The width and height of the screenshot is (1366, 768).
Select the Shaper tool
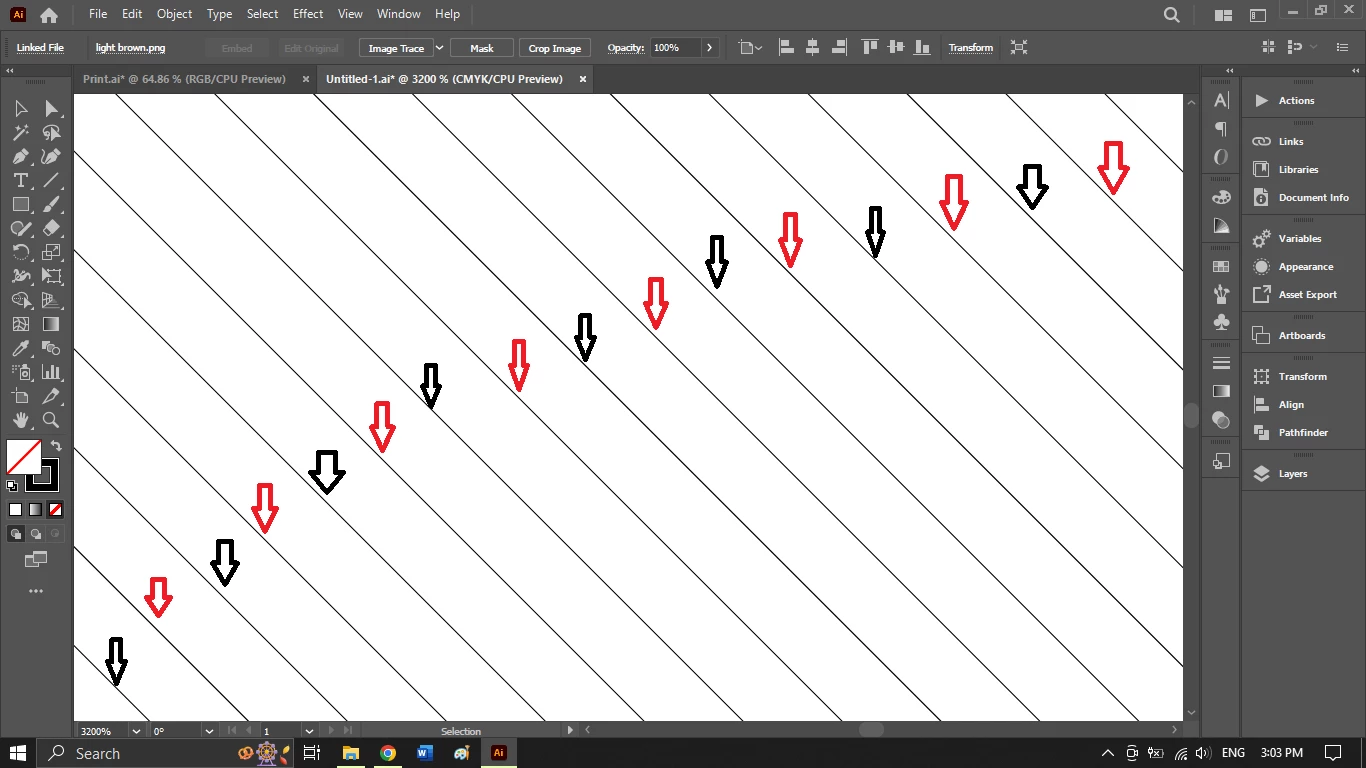(x=20, y=228)
